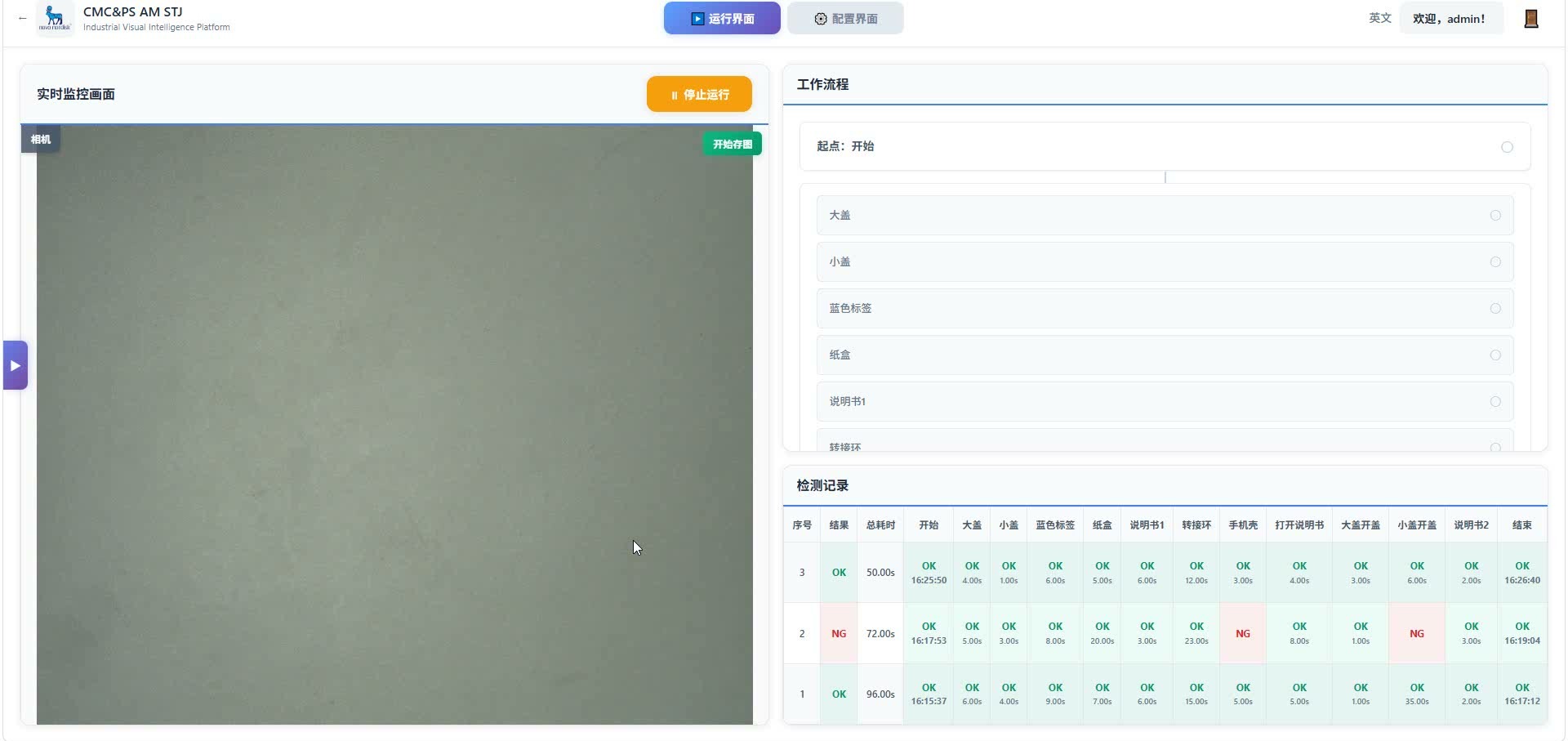Click the 72.00s total time cell
1568x741 pixels.
[x=880, y=634]
